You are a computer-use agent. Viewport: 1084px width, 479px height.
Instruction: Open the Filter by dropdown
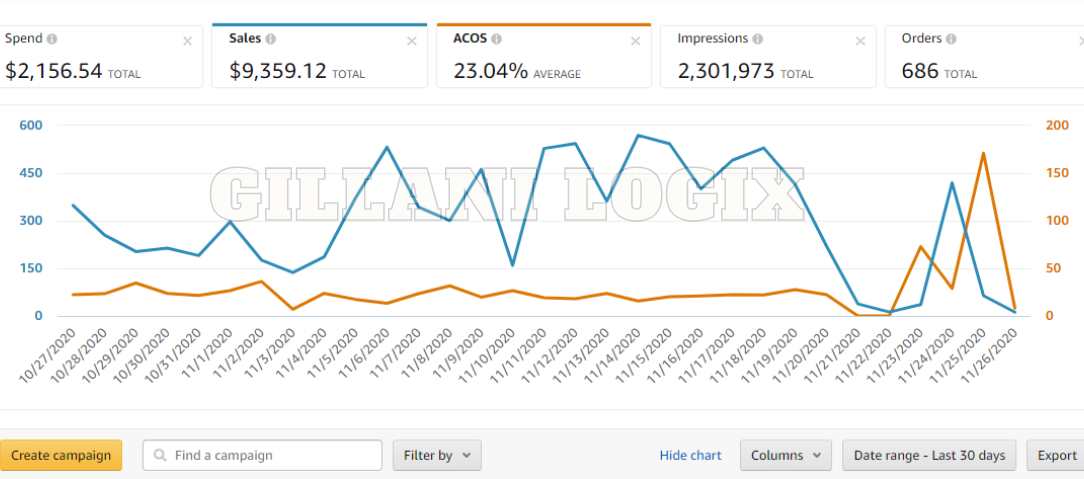[437, 455]
